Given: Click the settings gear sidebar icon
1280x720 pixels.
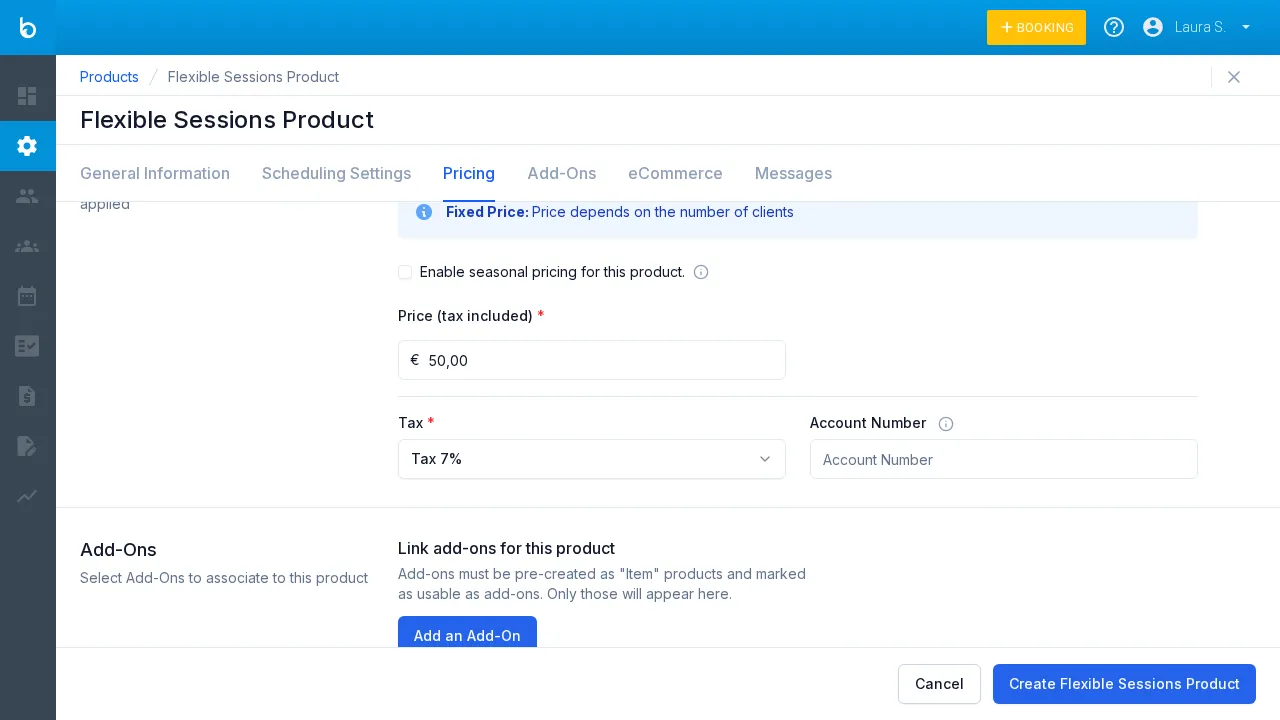Looking at the screenshot, I should 27,146.
